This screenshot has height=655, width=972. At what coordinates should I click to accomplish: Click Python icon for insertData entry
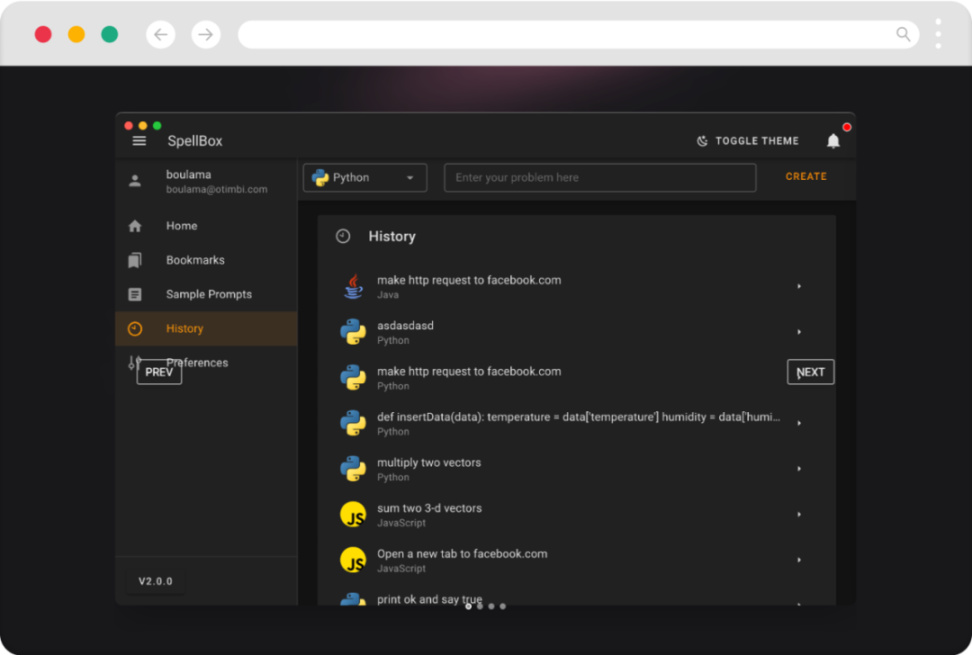click(x=353, y=423)
